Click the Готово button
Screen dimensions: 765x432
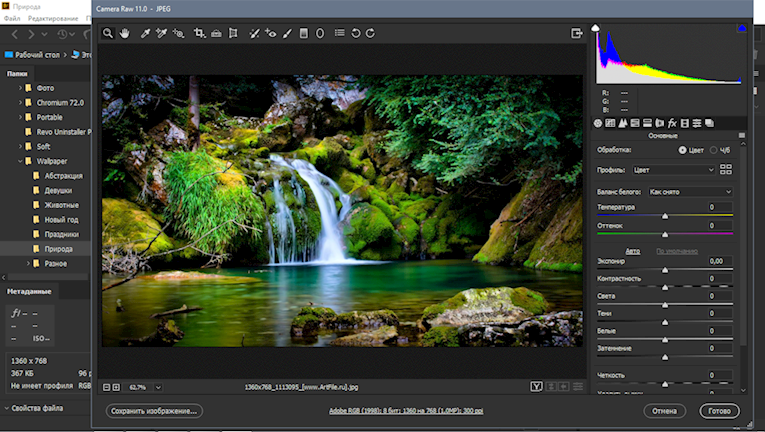[720, 411]
